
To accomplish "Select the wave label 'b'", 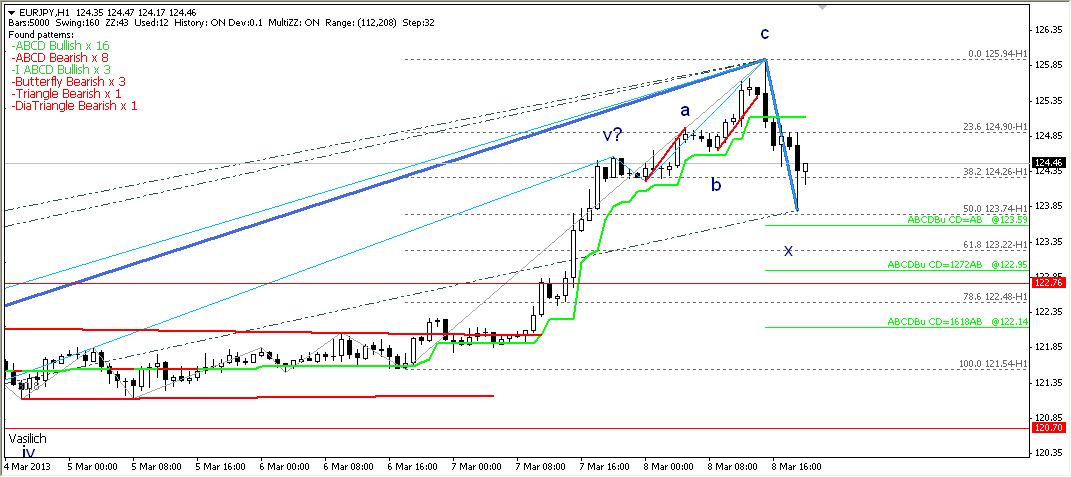I will 715,184.
